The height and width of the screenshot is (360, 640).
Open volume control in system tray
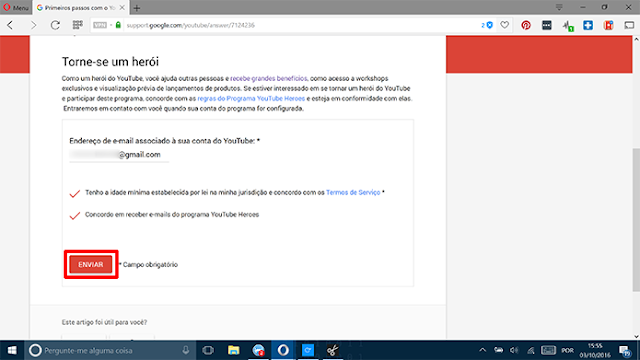(x=514, y=350)
